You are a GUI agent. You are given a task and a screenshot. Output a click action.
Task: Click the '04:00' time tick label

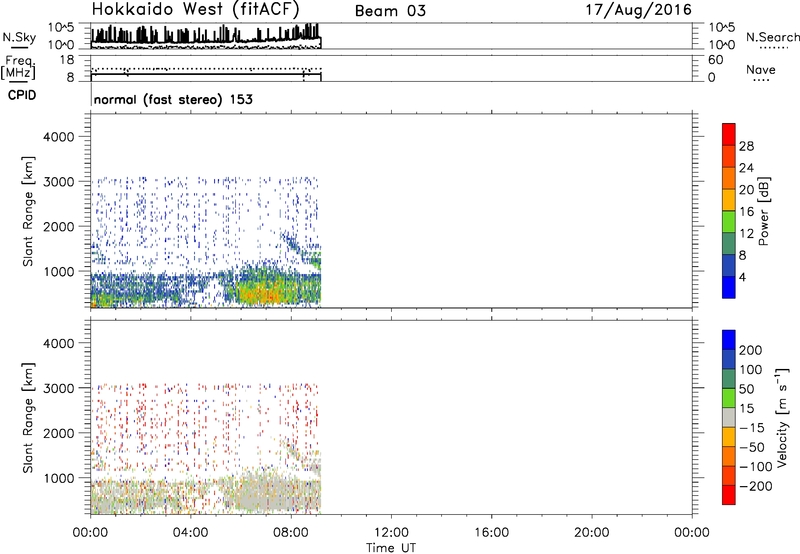(190, 533)
